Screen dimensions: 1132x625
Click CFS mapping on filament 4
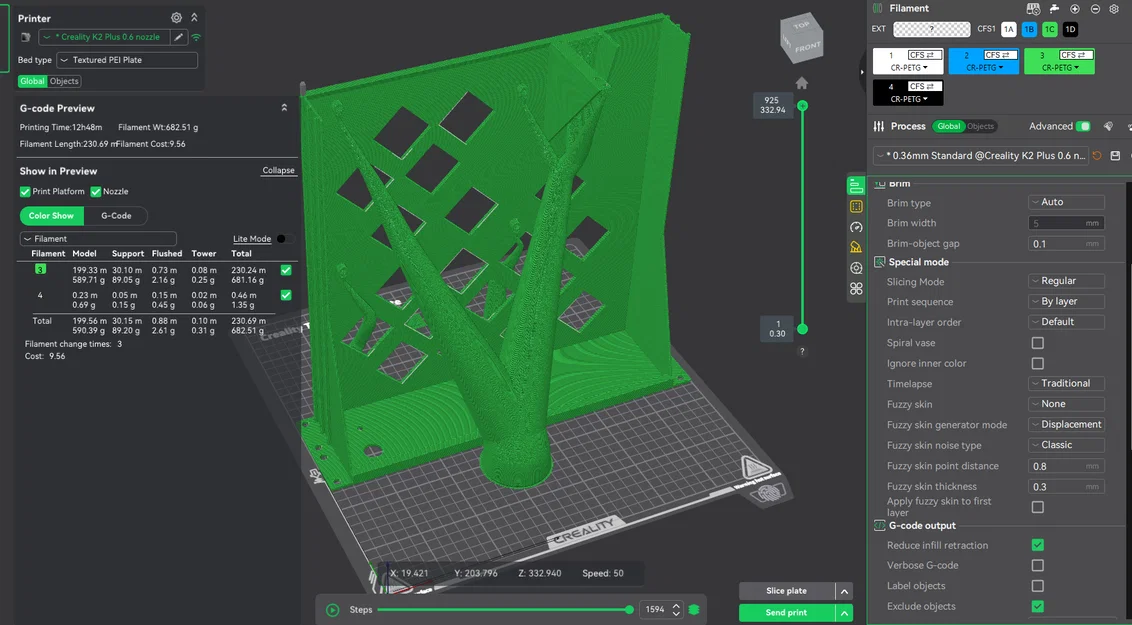coord(924,86)
